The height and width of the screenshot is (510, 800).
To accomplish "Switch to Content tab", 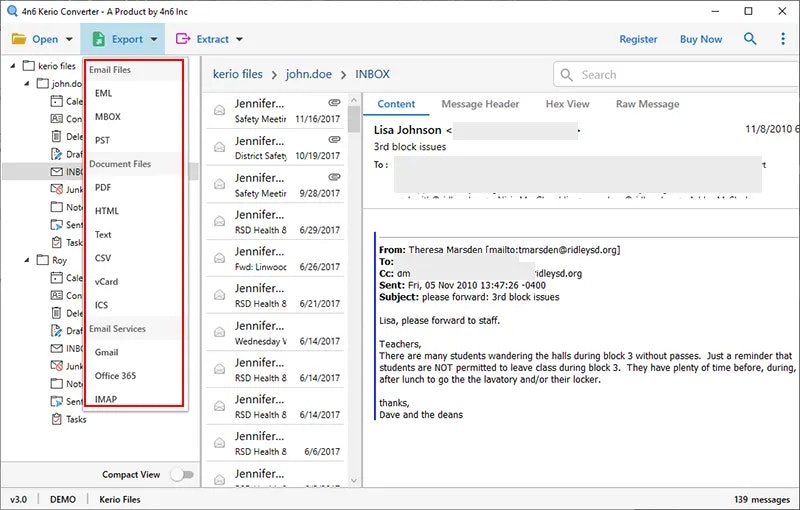I will click(396, 104).
